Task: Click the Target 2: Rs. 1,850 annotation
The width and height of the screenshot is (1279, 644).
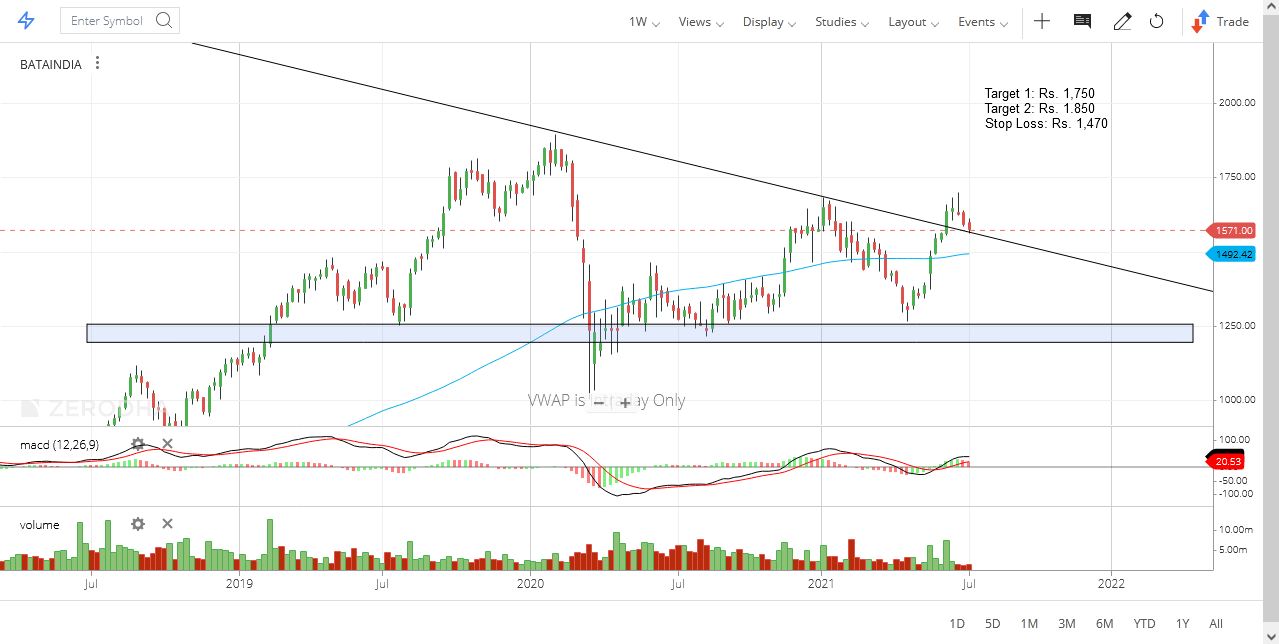Action: (x=1040, y=109)
